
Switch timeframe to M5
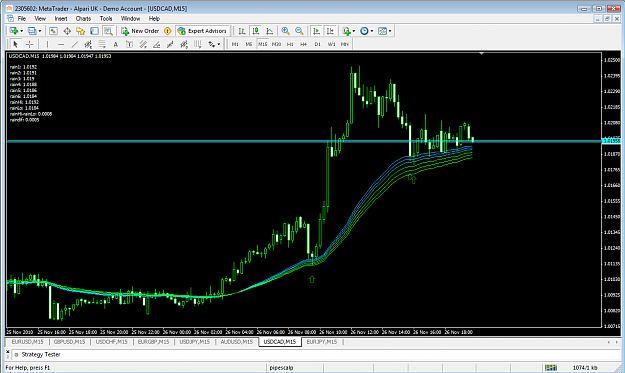pos(249,44)
